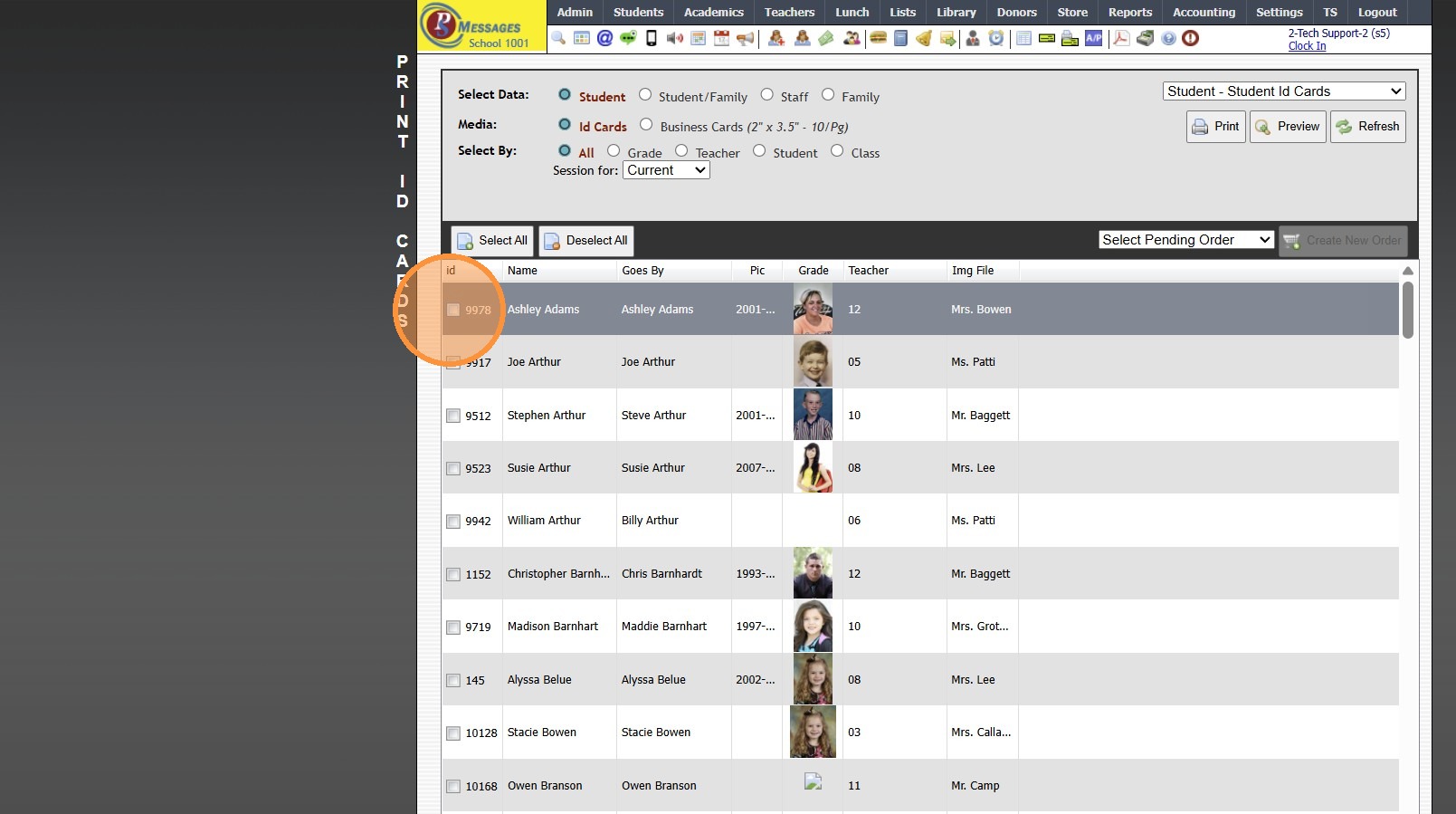Check the box for Stephen Arthur
Viewport: 1456px width, 814px height.
453,416
